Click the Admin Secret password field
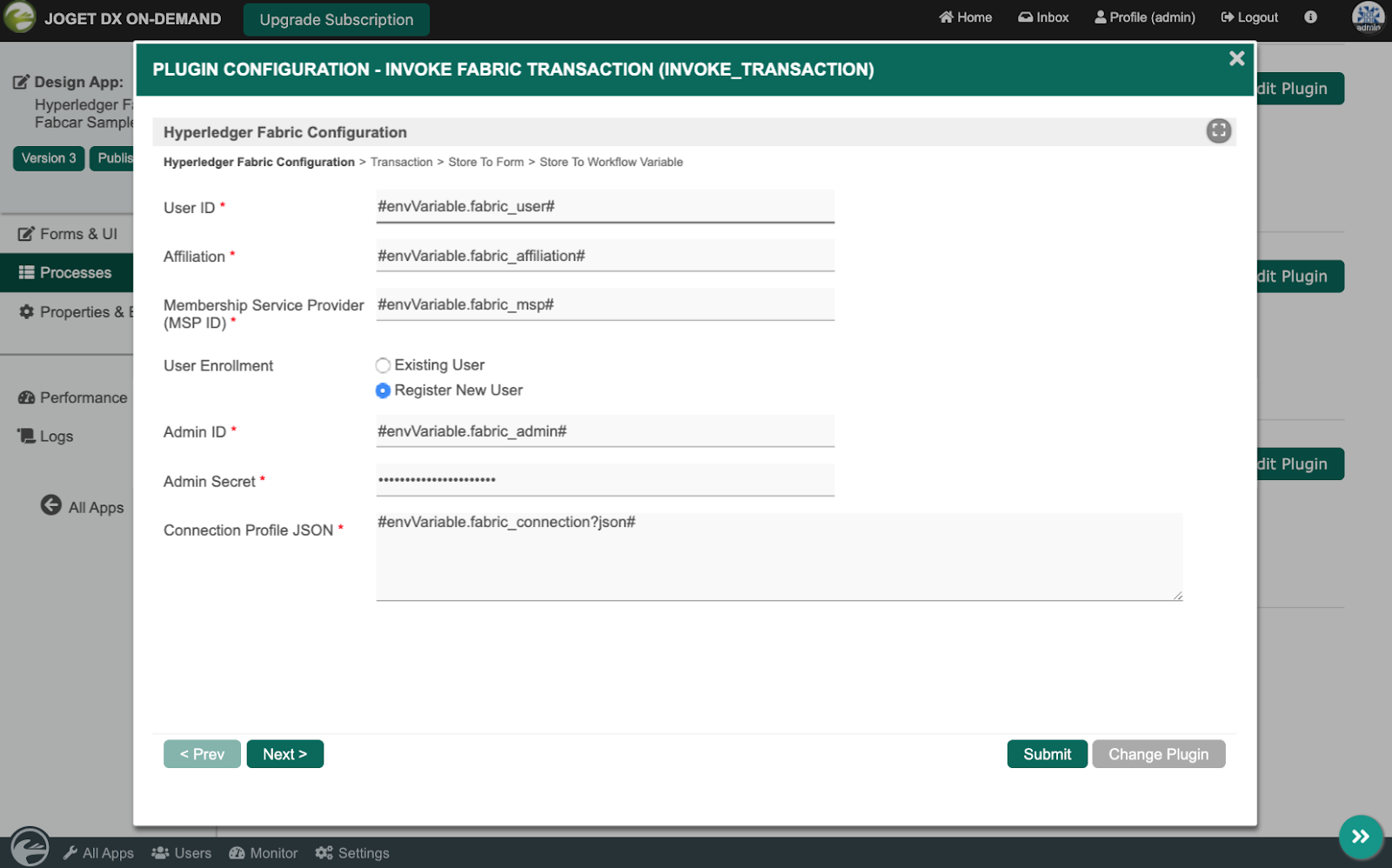 tap(605, 480)
